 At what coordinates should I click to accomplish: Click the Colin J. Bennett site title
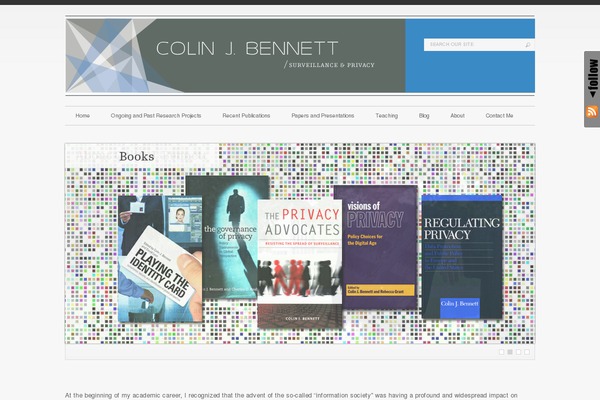(247, 49)
